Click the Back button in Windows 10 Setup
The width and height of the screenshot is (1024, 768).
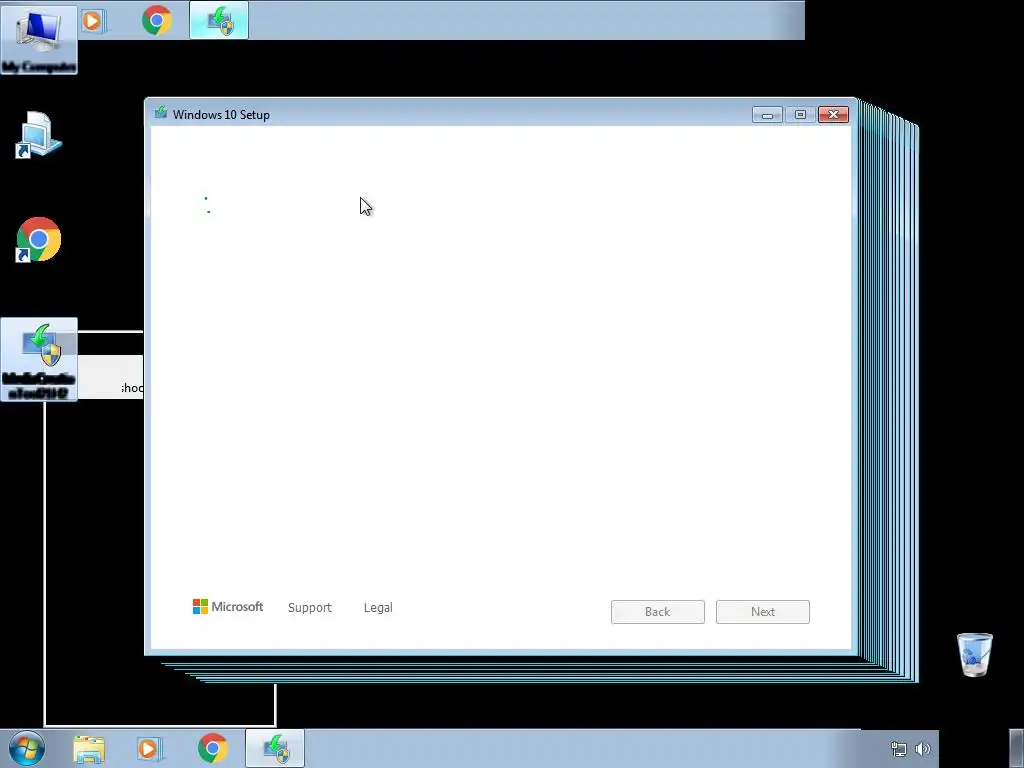[658, 612]
